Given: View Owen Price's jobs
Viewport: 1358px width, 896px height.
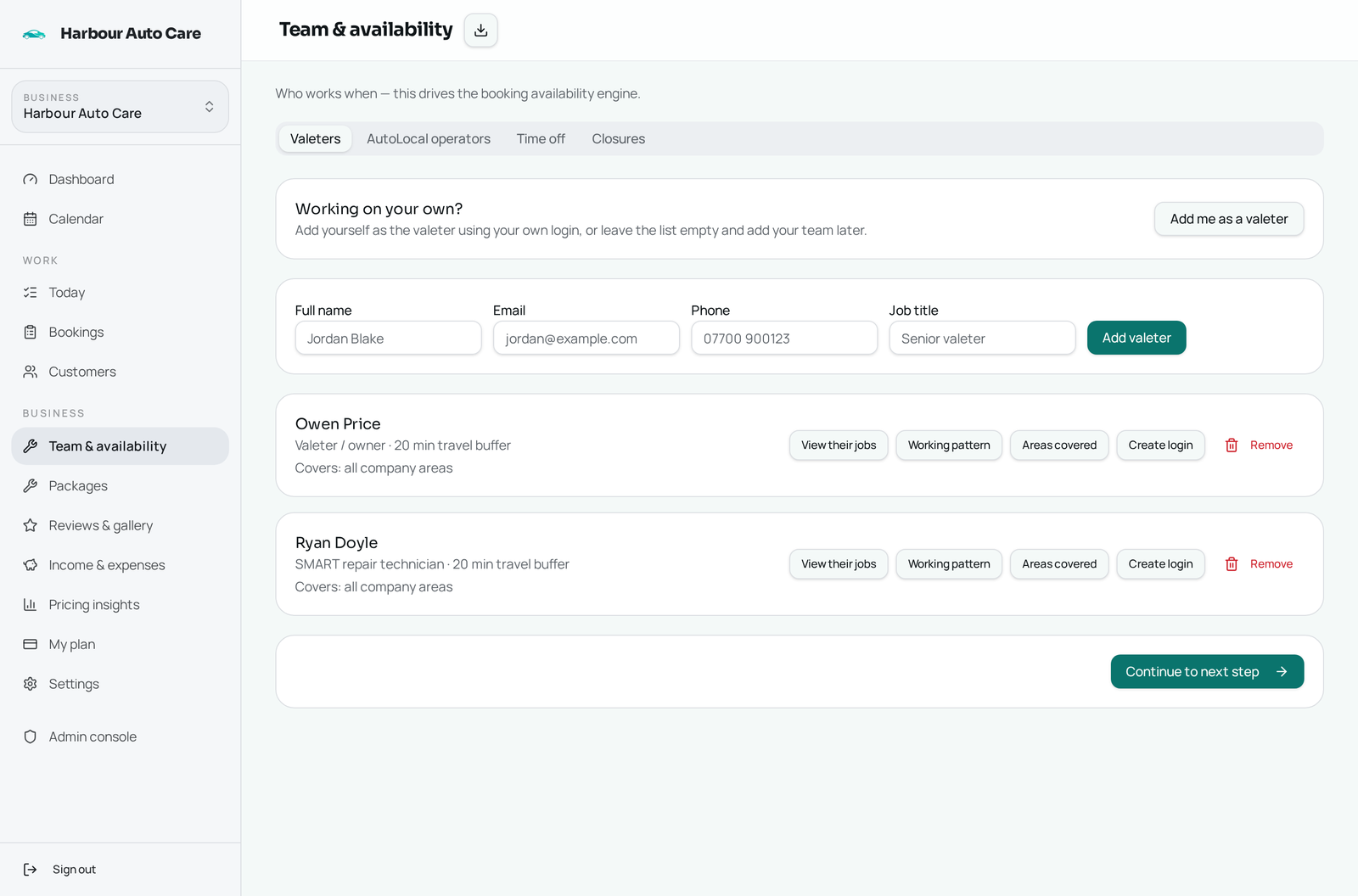Looking at the screenshot, I should [839, 445].
